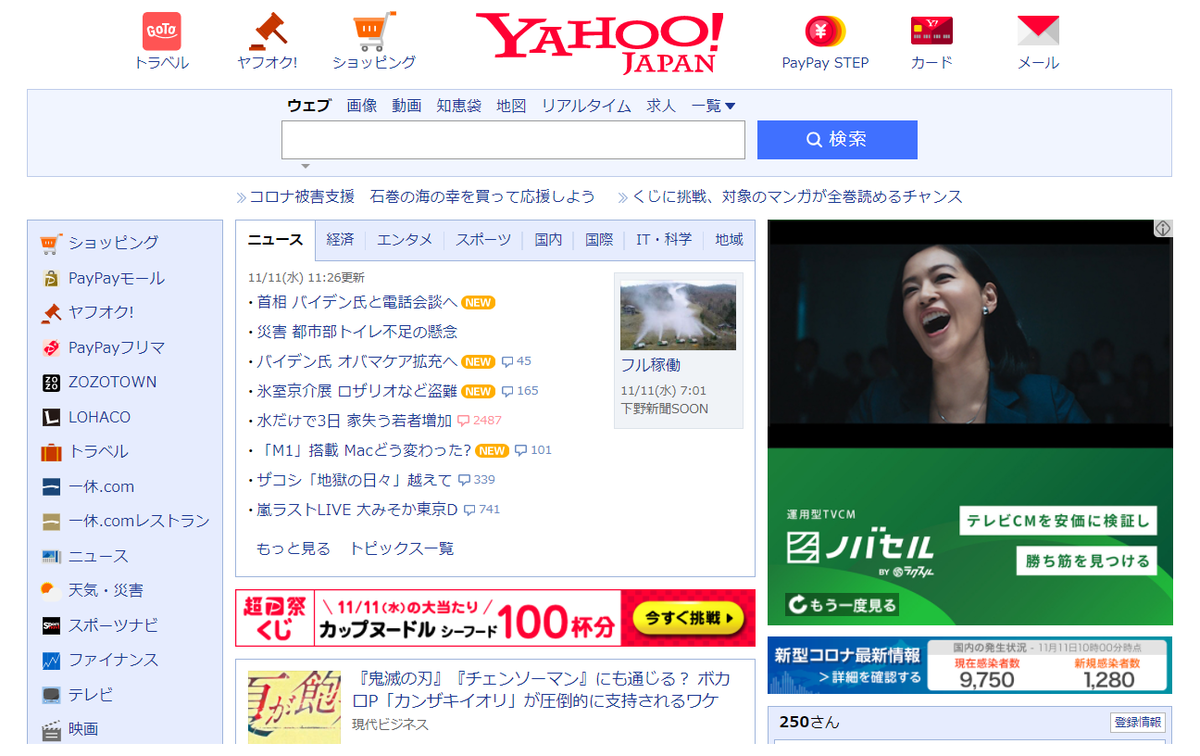Open 新型コロナ最新情報 banner
1200x756 pixels.
pos(969,665)
